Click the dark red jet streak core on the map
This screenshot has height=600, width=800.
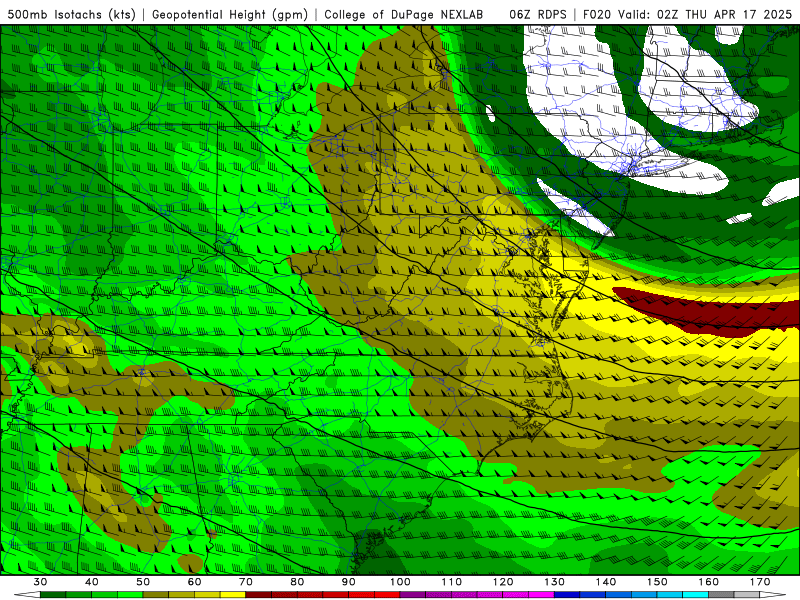(714, 313)
